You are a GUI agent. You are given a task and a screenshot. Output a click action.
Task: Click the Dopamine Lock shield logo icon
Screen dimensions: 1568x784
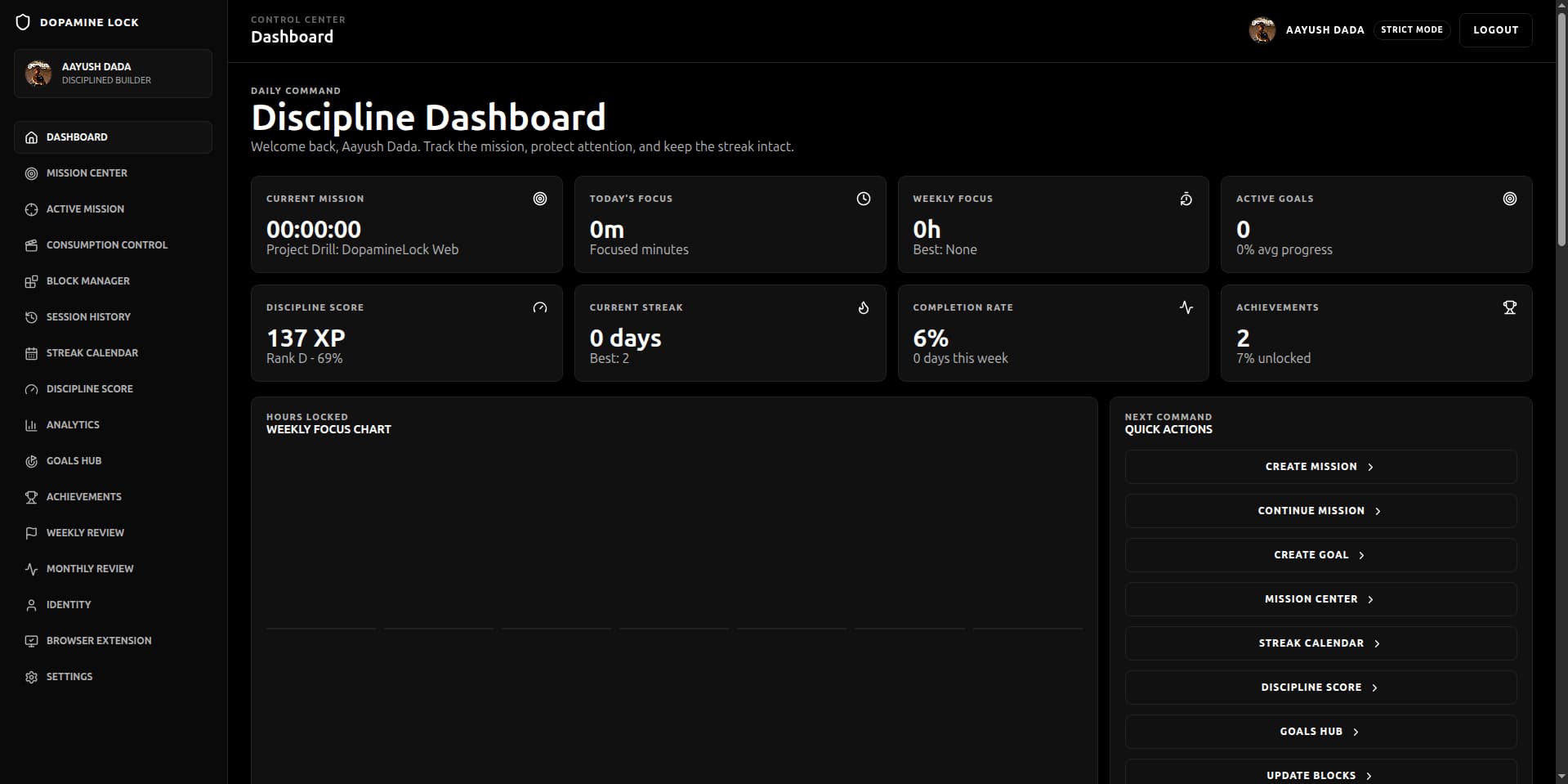point(23,22)
